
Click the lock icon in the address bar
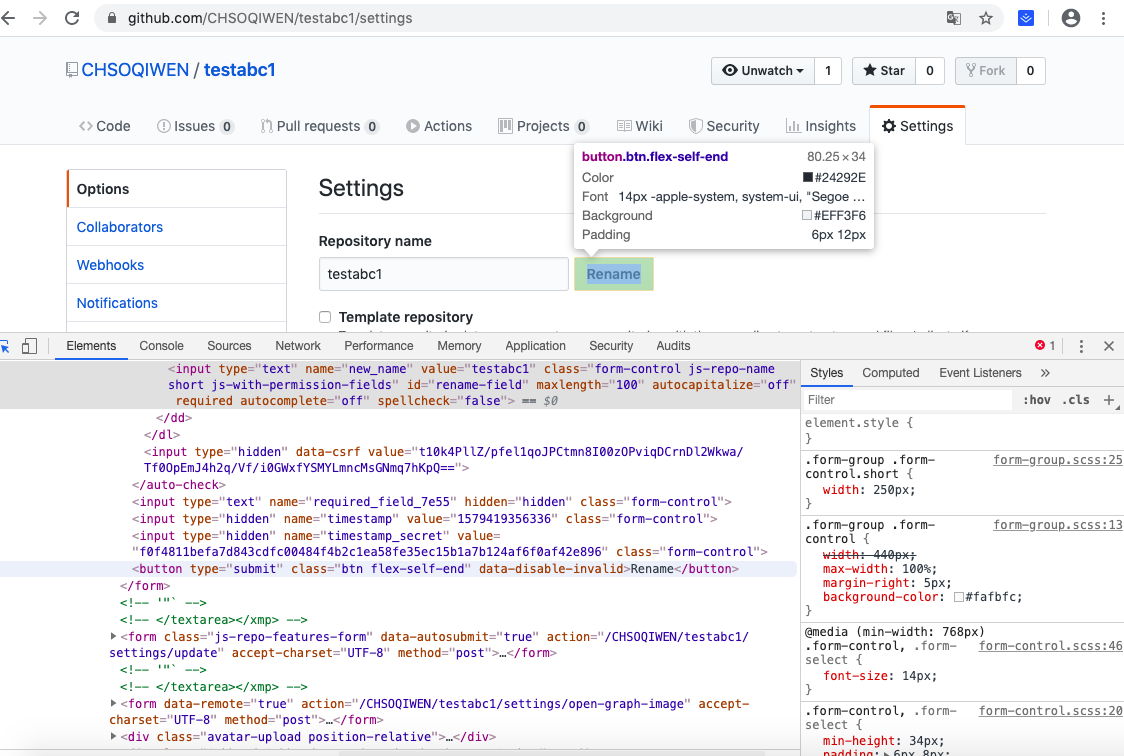coord(112,19)
